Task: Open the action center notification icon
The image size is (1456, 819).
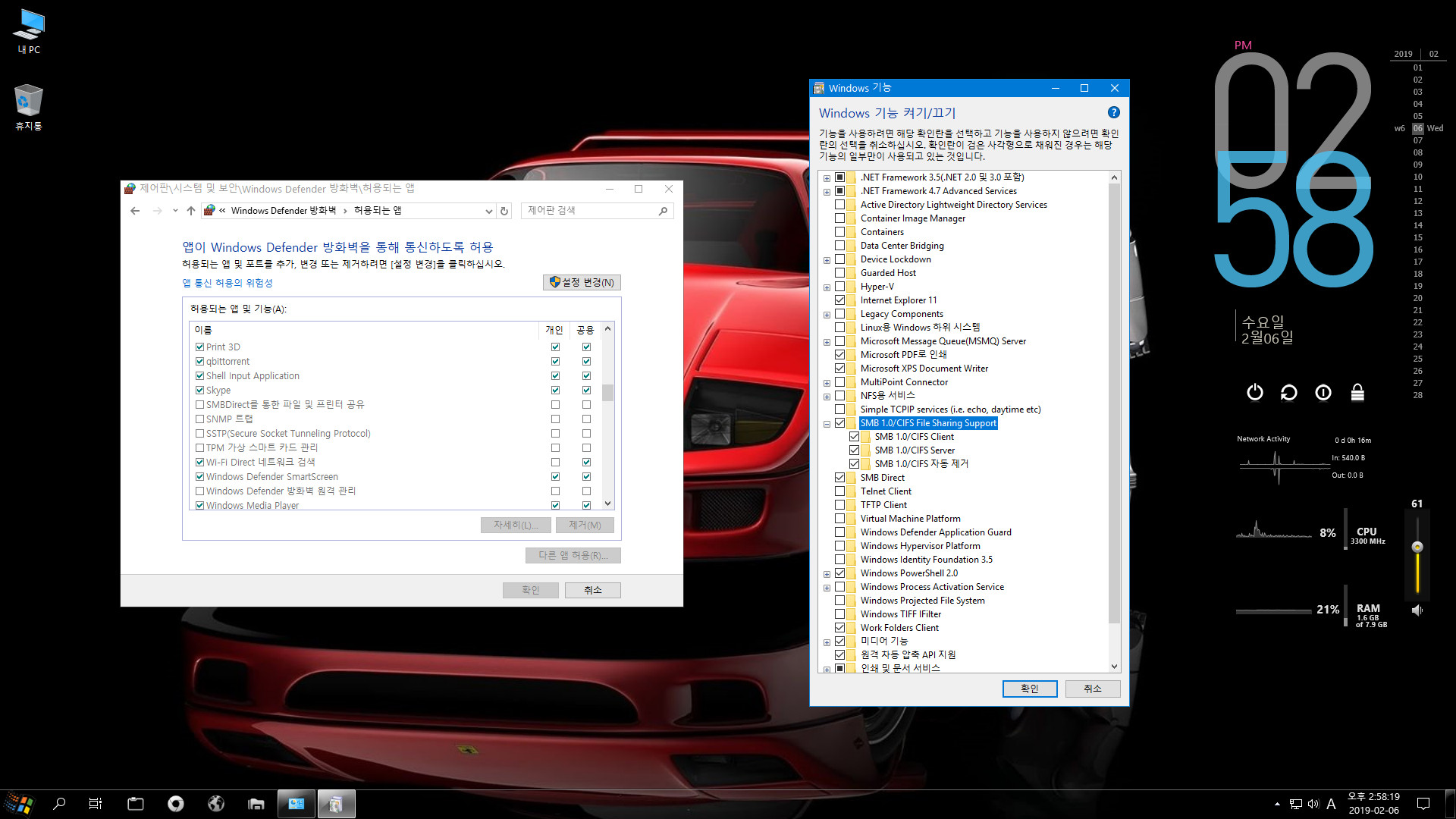Action: click(x=1423, y=804)
